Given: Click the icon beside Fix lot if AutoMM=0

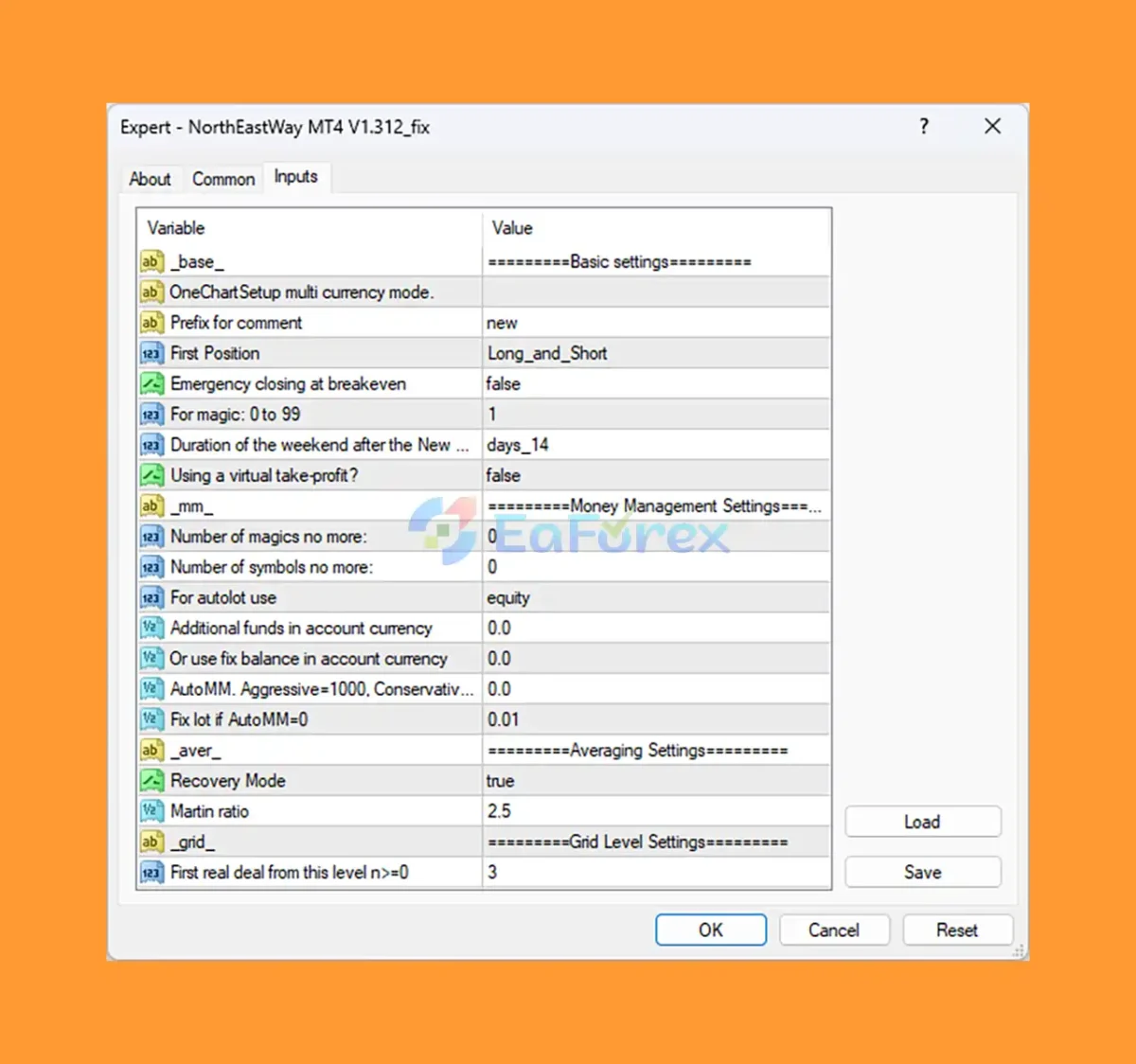Looking at the screenshot, I should click(x=151, y=719).
